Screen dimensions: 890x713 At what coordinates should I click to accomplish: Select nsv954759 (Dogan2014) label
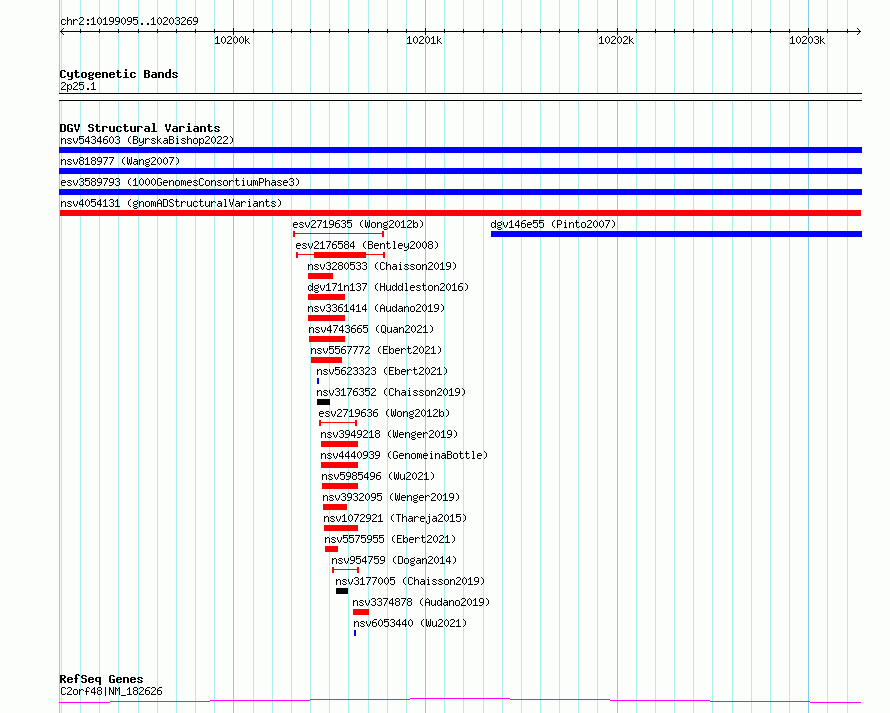[394, 560]
